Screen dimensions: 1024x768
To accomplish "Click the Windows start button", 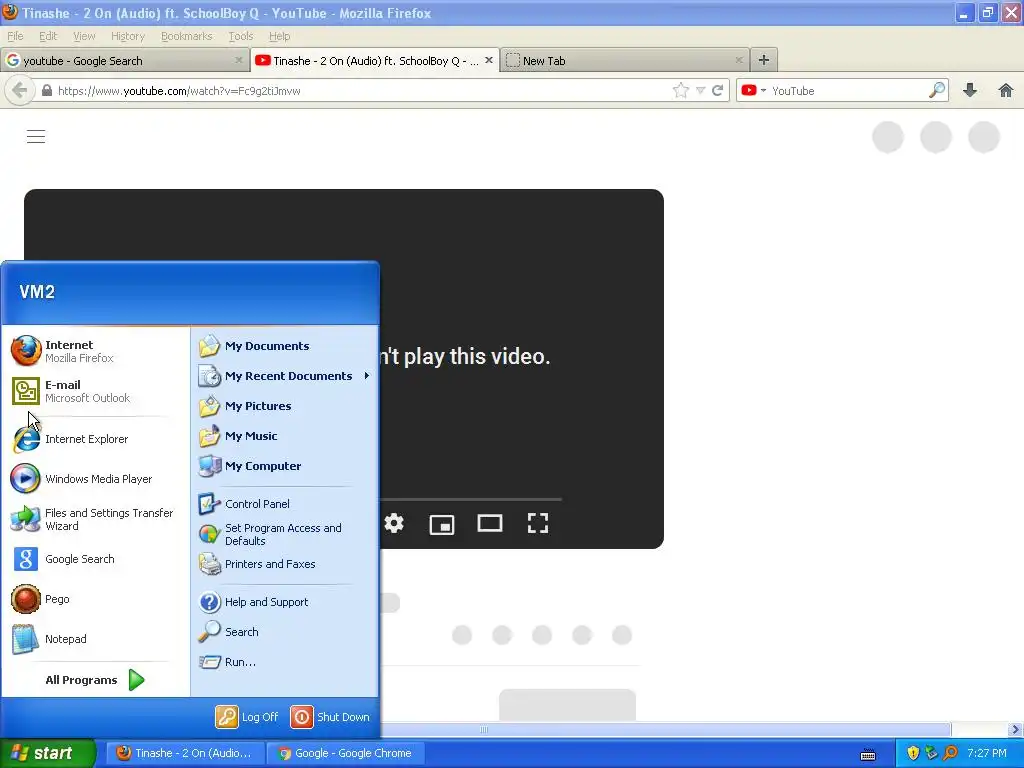I will pyautogui.click(x=48, y=753).
